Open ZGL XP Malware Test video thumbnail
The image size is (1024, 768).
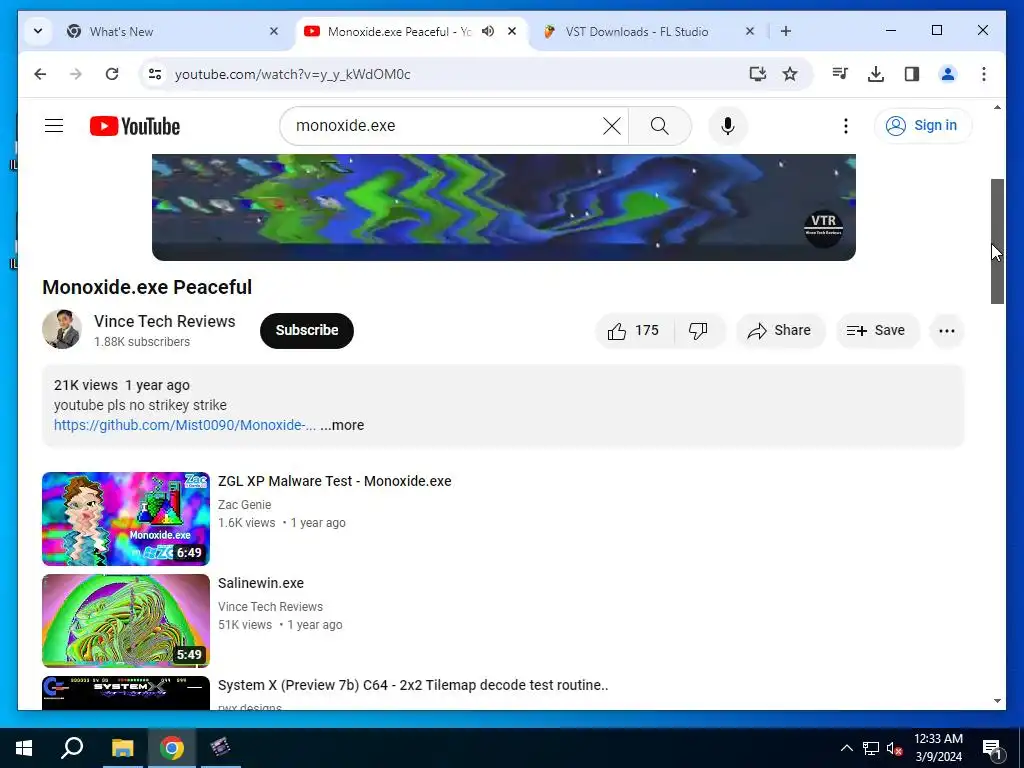[x=125, y=519]
